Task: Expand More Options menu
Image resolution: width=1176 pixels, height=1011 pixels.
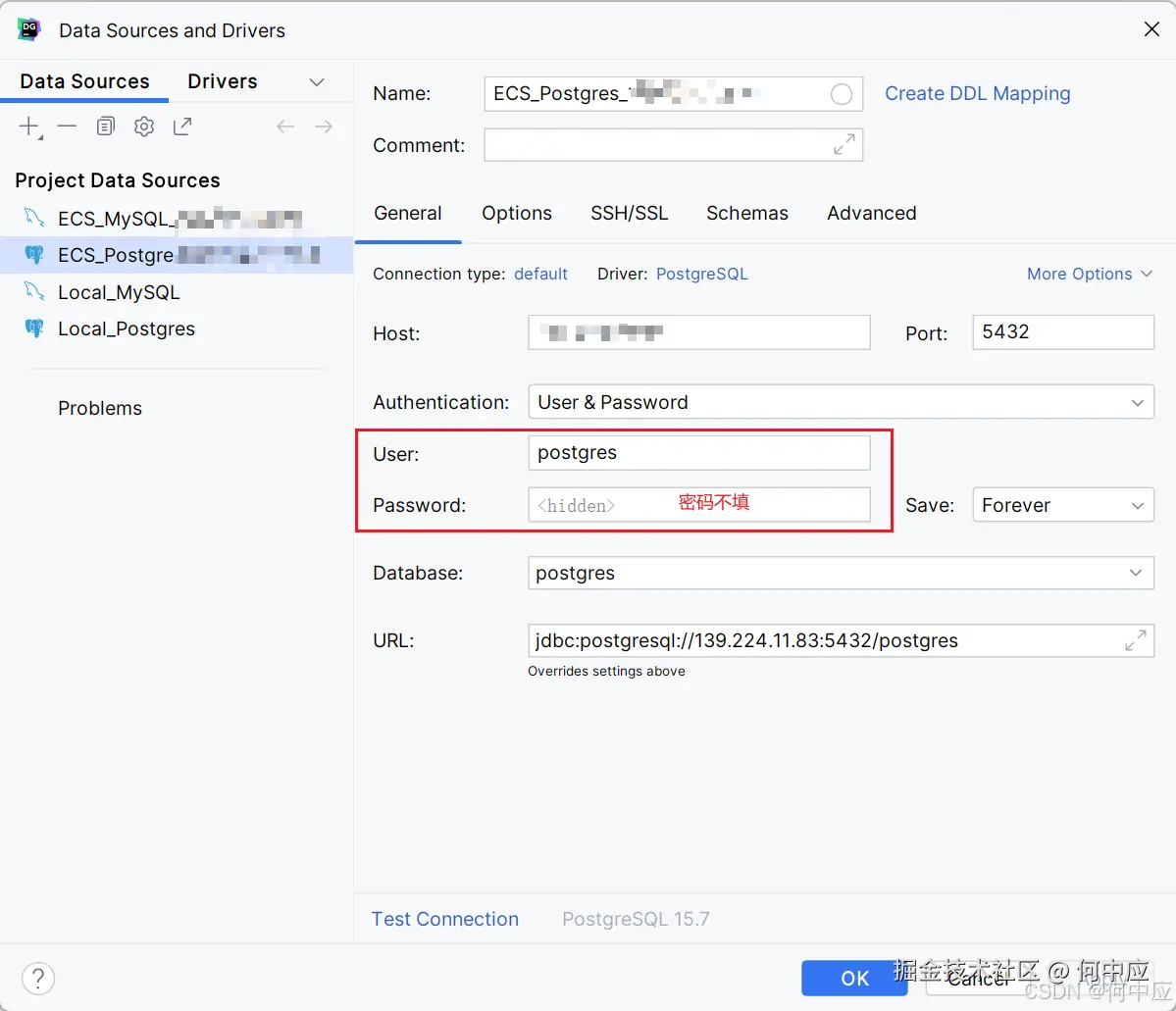Action: [1089, 274]
